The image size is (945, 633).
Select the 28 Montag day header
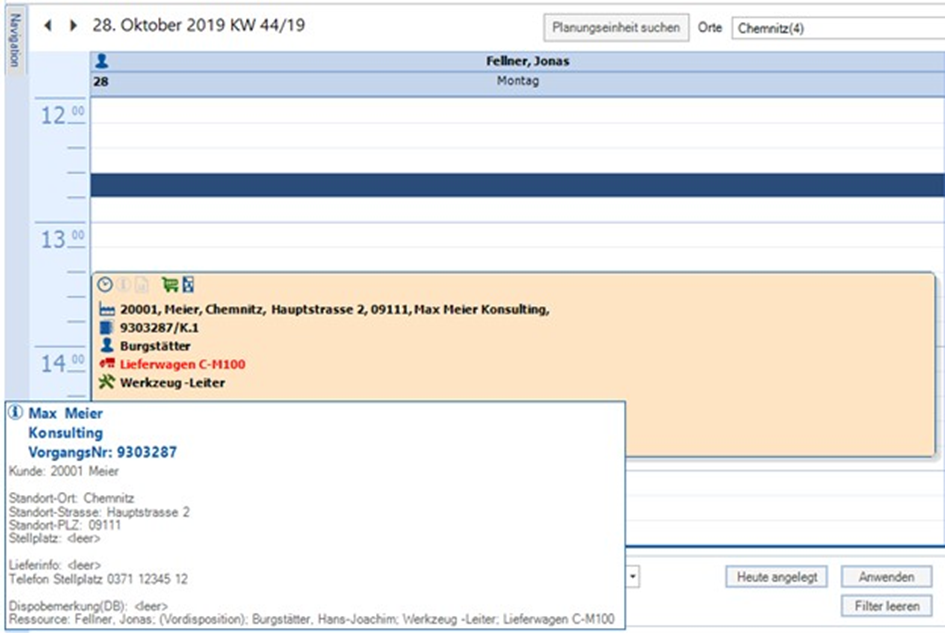pyautogui.click(x=517, y=82)
